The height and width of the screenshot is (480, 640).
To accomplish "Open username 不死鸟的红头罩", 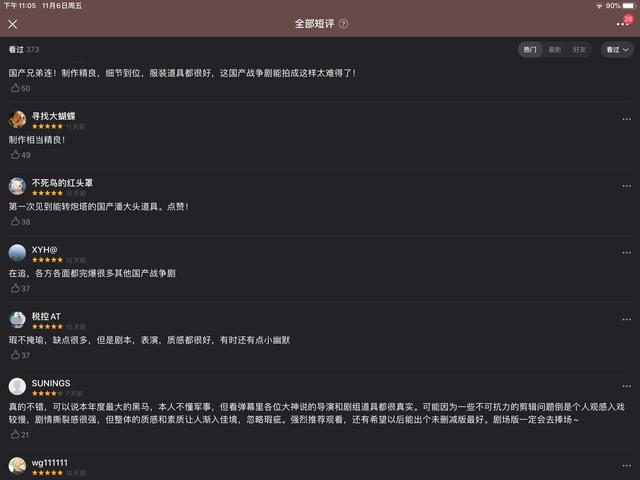I will tap(62, 183).
